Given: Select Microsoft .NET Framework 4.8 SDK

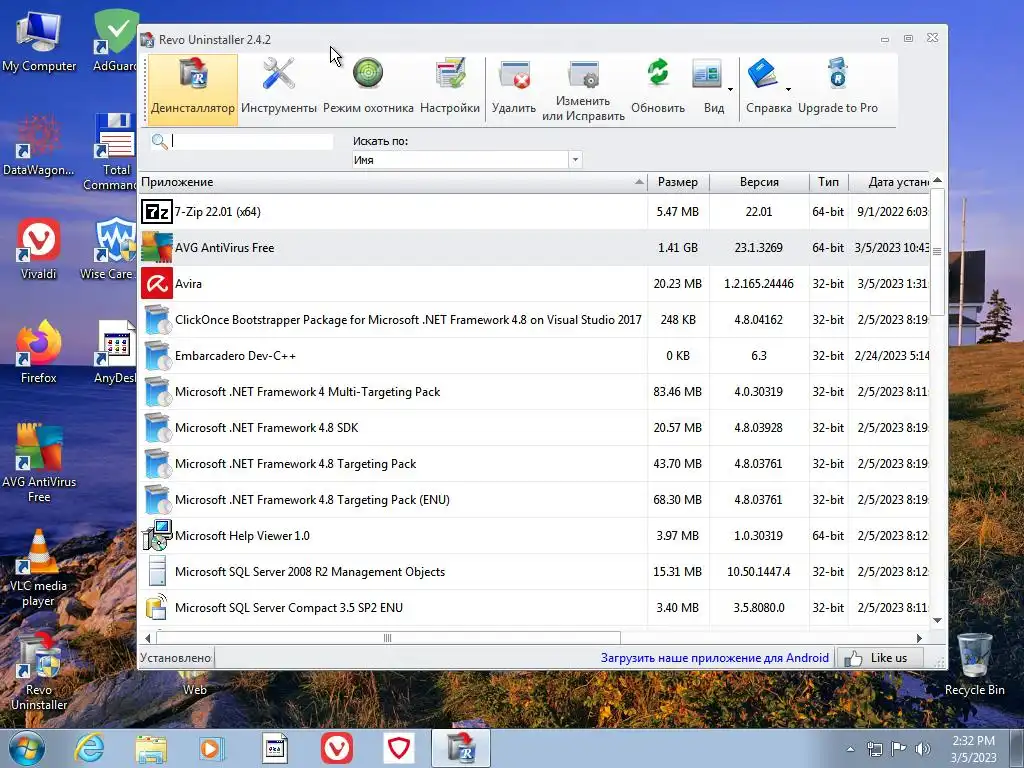Looking at the screenshot, I should [x=534, y=427].
